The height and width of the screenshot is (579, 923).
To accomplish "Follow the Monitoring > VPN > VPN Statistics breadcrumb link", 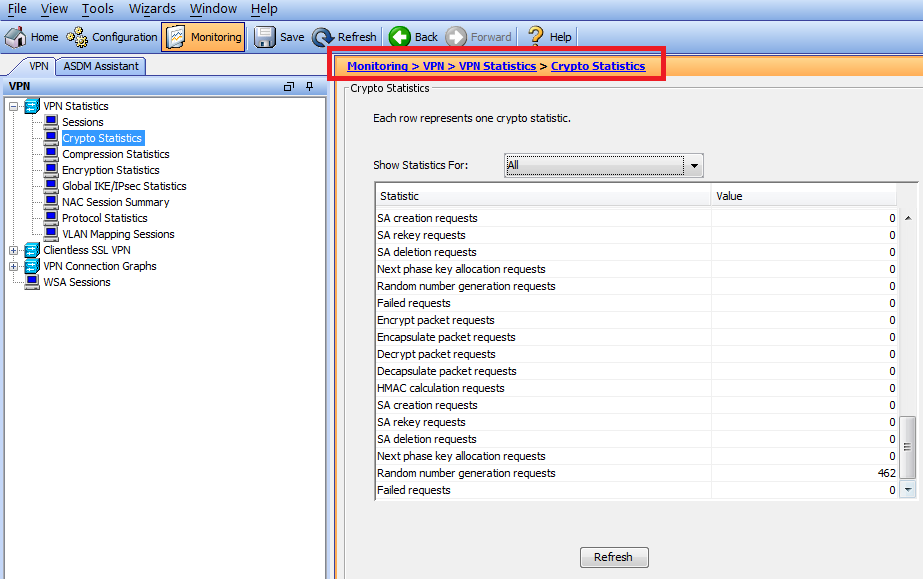I will click(441, 66).
